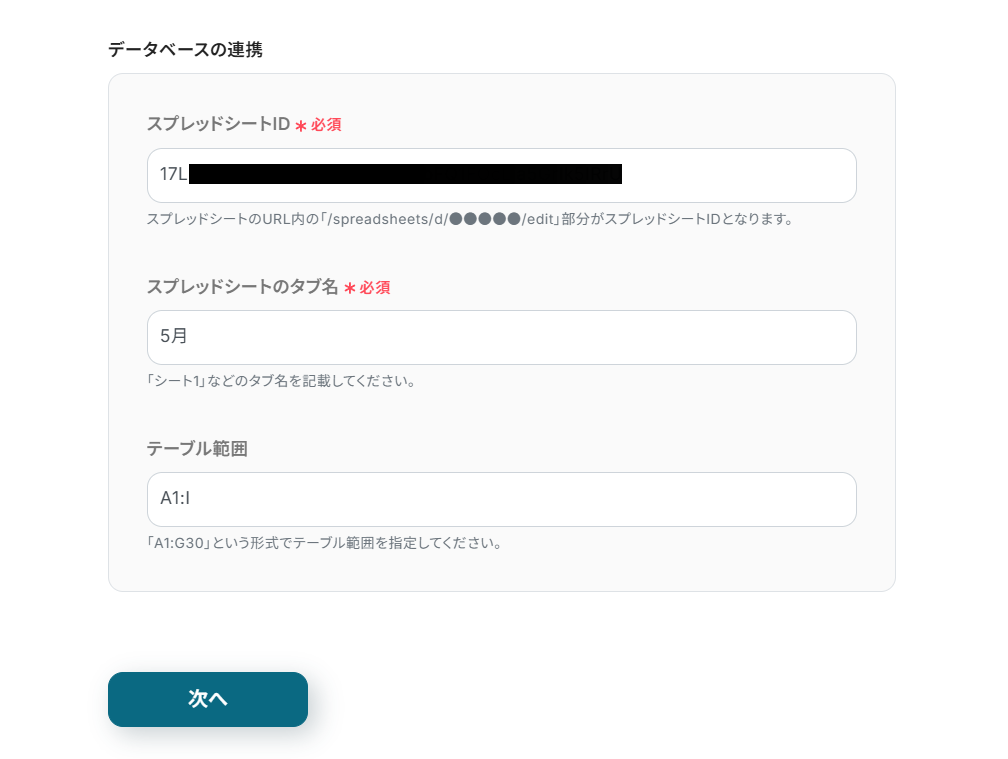The height and width of the screenshot is (759, 1008).
Task: Place cursor after the 17L text
Action: click(188, 175)
